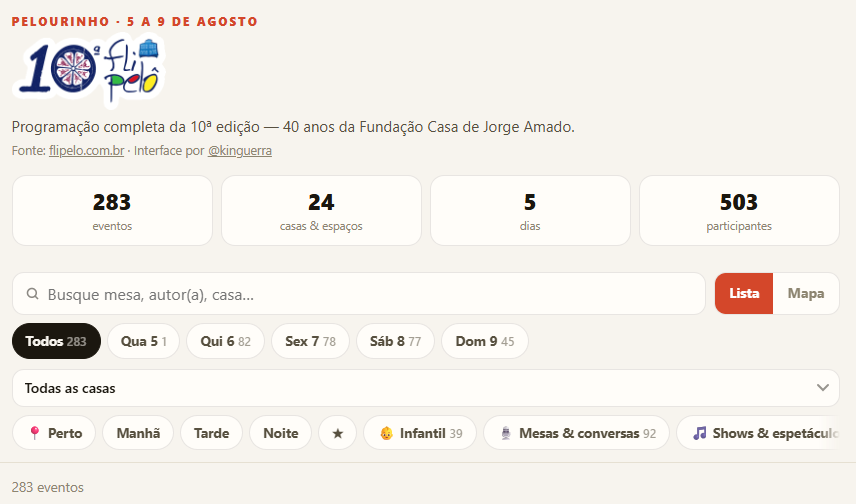The height and width of the screenshot is (504, 856).
Task: Select the Sáb 8 day tab
Action: coord(395,341)
